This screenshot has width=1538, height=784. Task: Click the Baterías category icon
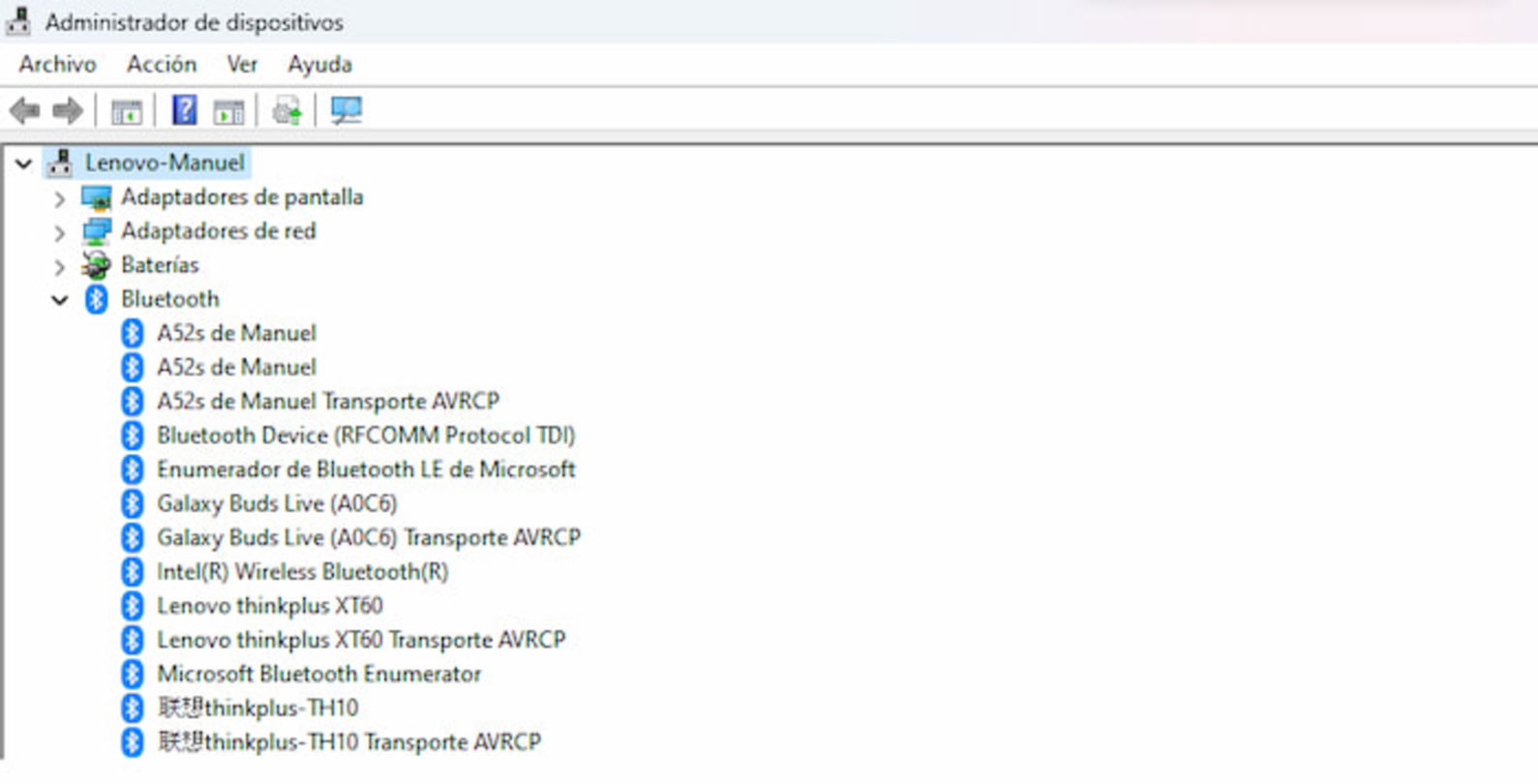point(96,265)
